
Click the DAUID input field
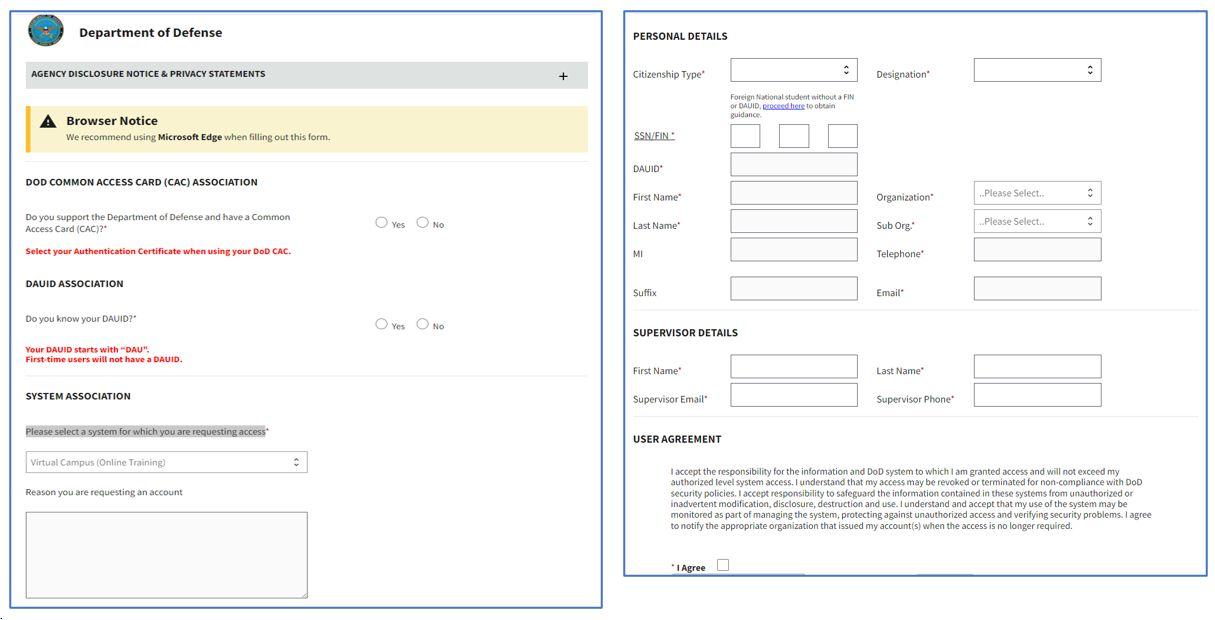tap(793, 165)
